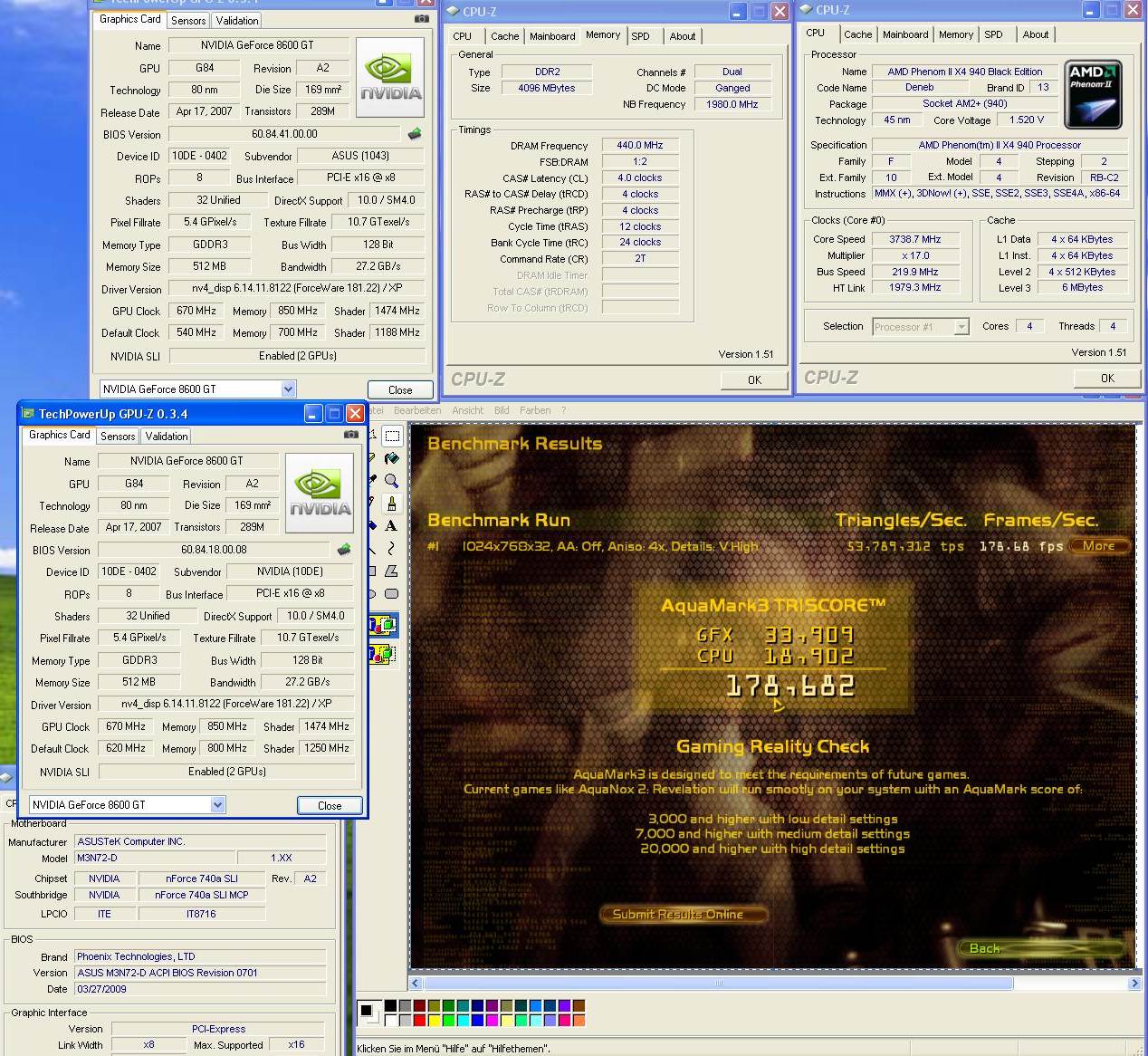The image size is (1148, 1056).
Task: Click the AMD Phenom II logo in CPU-Z
Action: pyautogui.click(x=1094, y=94)
